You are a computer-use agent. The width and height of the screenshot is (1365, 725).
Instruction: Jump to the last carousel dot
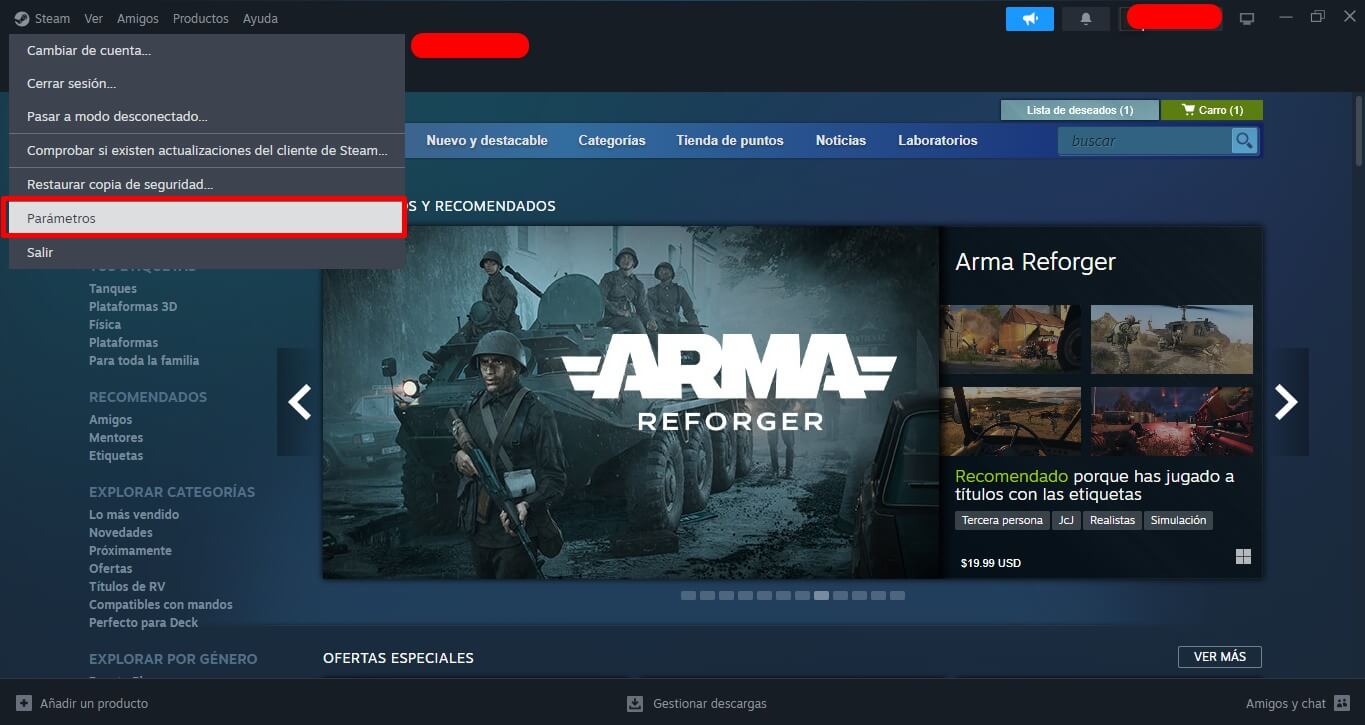(x=897, y=595)
